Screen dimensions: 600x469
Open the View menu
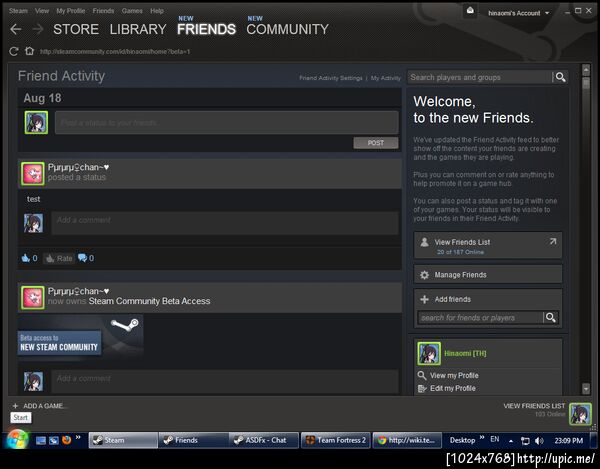point(42,11)
